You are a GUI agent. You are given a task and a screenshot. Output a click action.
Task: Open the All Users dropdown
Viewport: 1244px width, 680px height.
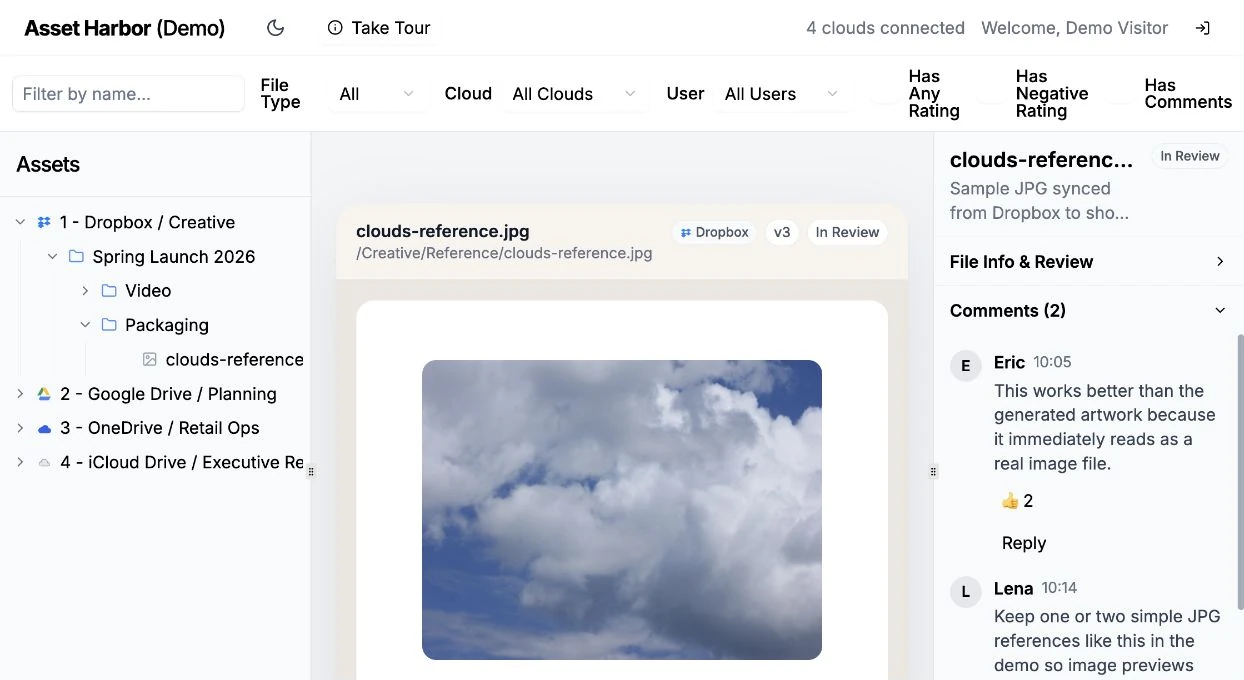(781, 94)
